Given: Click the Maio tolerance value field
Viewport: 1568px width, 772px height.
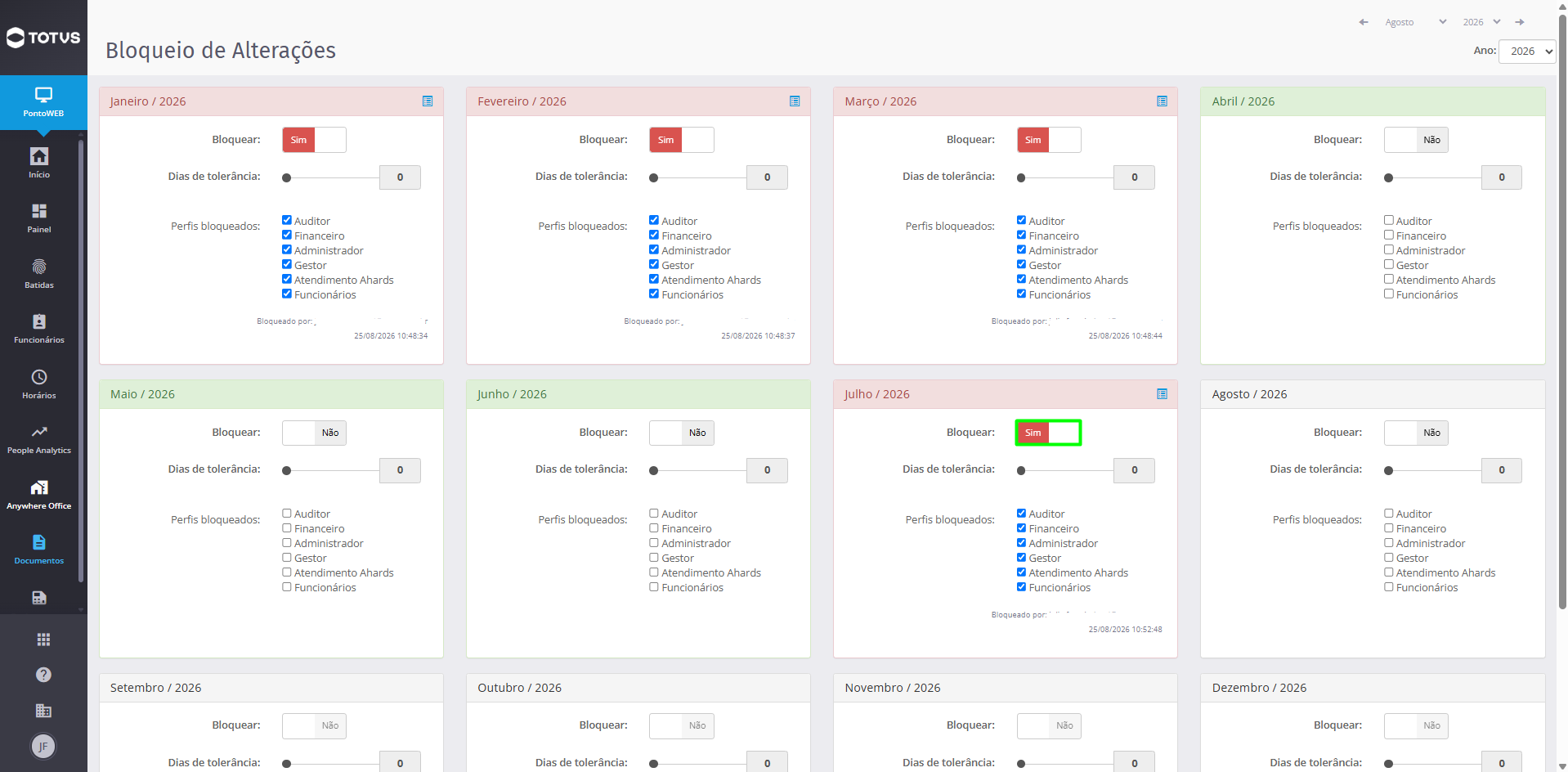Looking at the screenshot, I should (x=400, y=470).
